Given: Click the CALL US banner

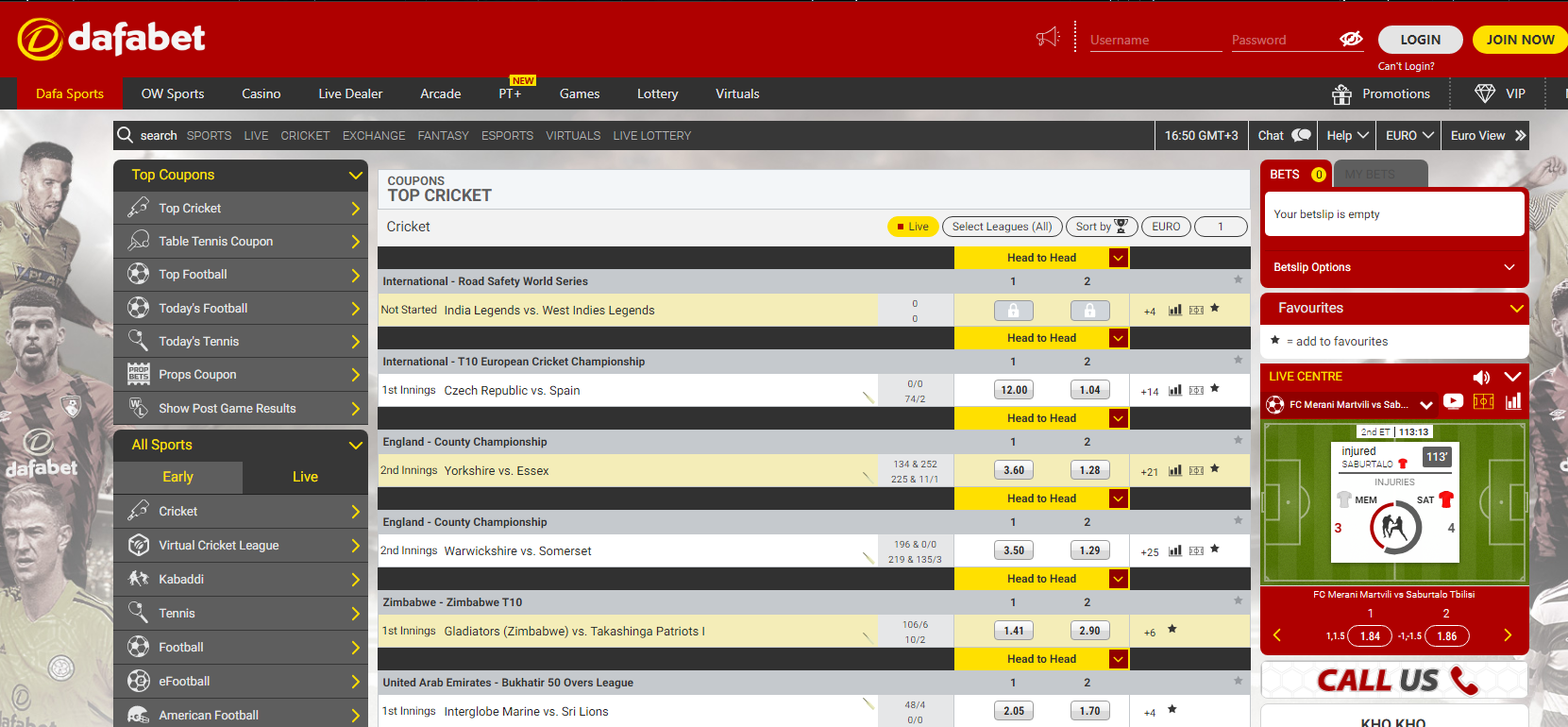Looking at the screenshot, I should pyautogui.click(x=1394, y=680).
